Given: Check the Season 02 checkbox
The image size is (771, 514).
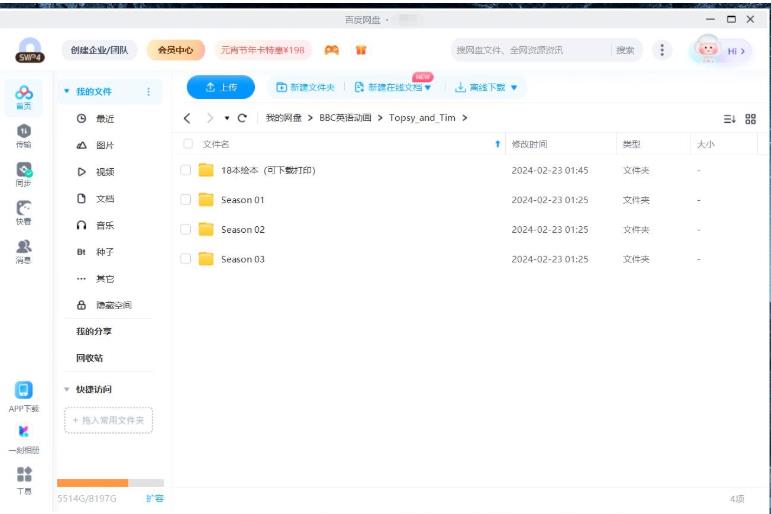Looking at the screenshot, I should click(x=185, y=229).
